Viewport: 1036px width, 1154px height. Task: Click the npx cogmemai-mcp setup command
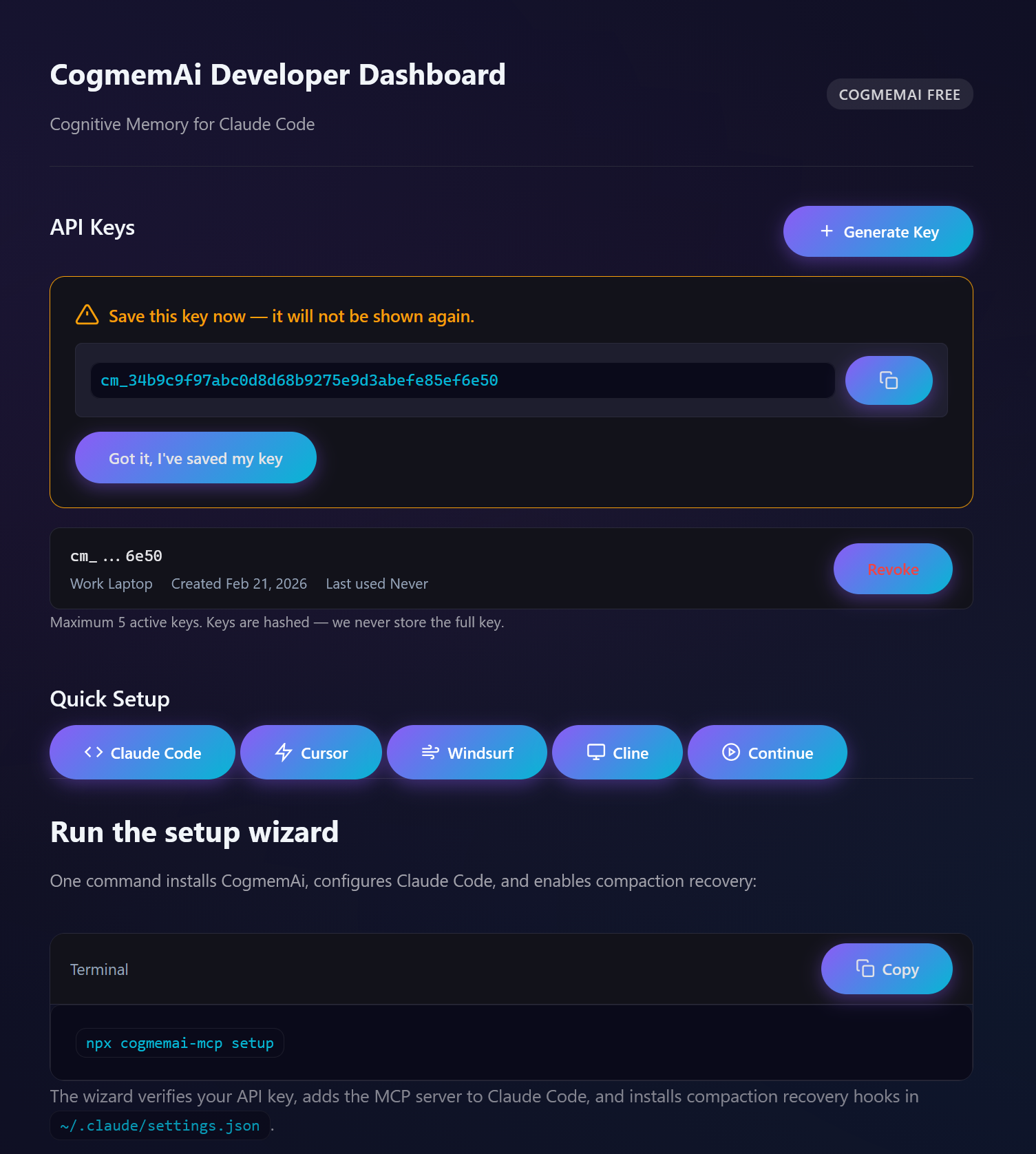(x=179, y=1042)
